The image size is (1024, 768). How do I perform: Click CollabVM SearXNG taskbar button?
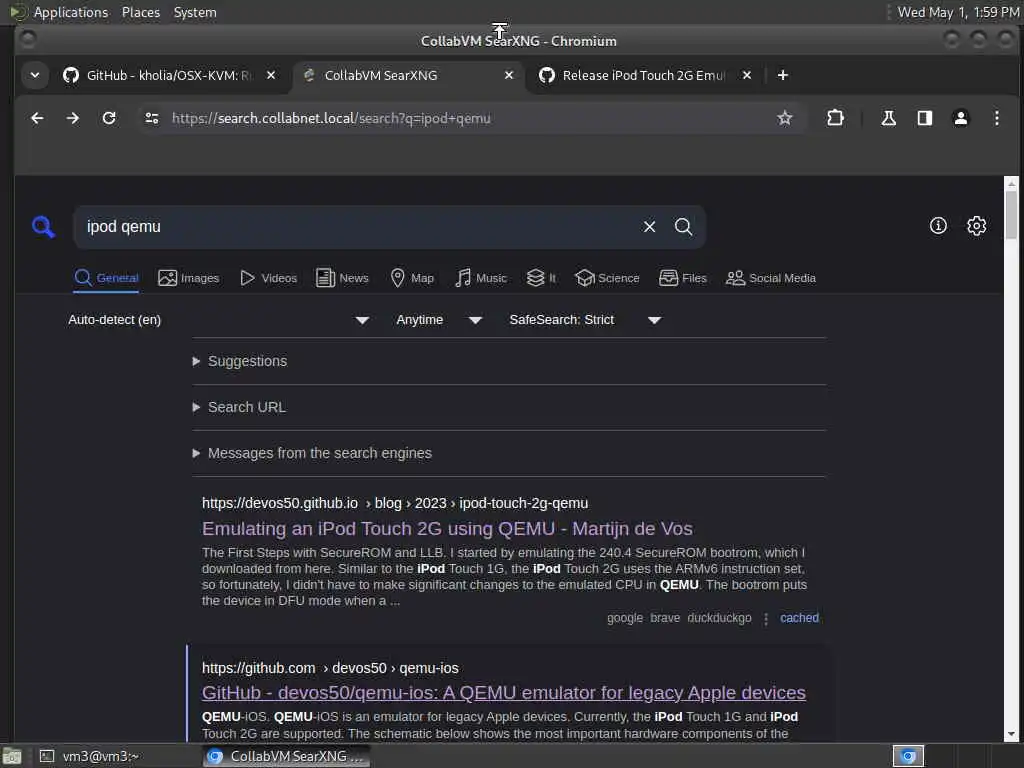[286, 756]
